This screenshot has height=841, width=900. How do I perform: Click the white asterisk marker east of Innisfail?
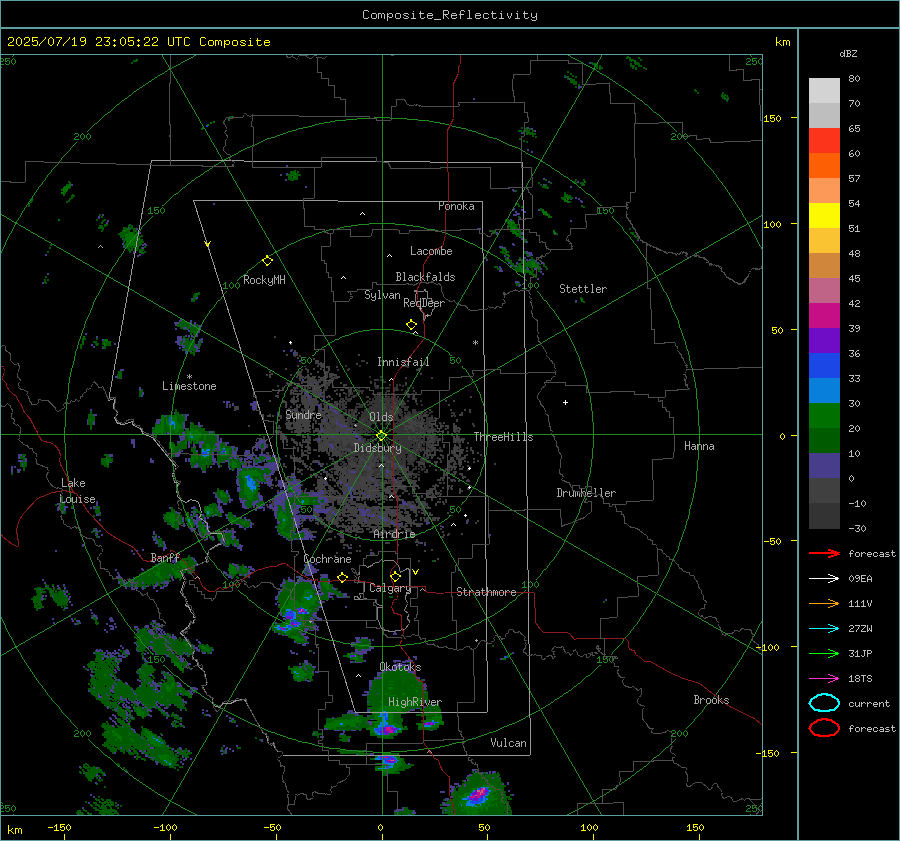[475, 343]
